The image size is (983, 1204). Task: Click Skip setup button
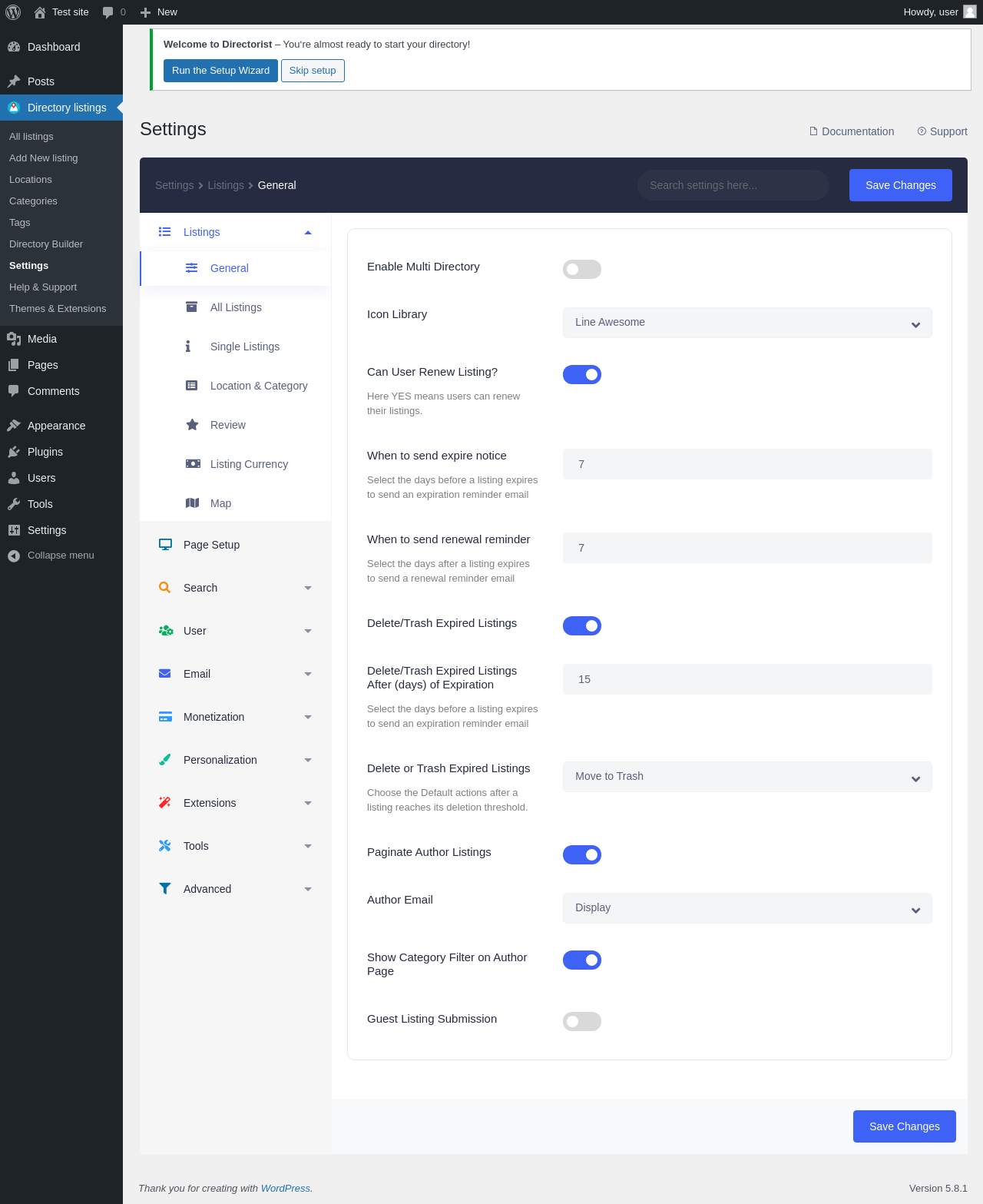[313, 71]
